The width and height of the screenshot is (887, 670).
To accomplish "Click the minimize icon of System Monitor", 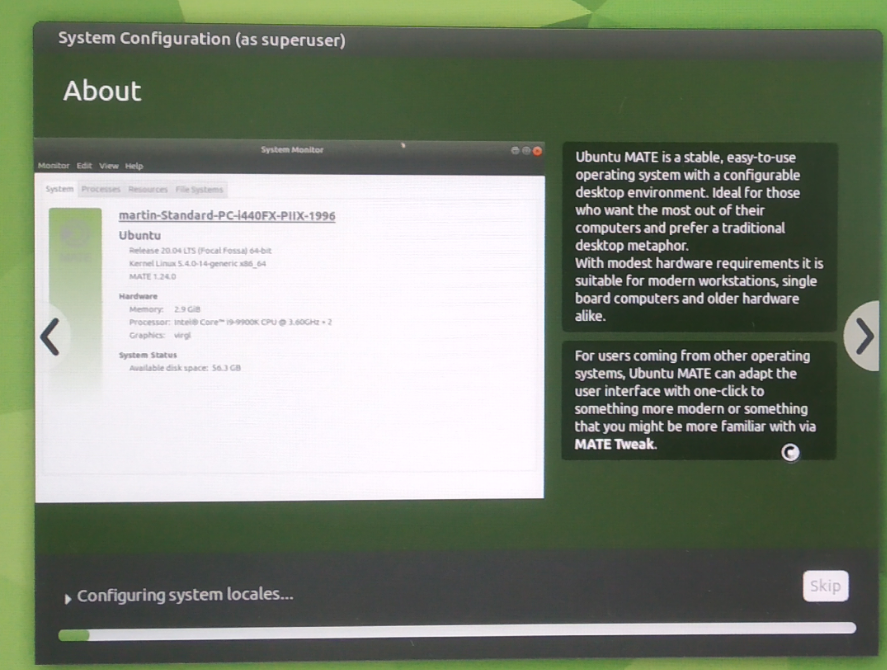I will coord(515,151).
